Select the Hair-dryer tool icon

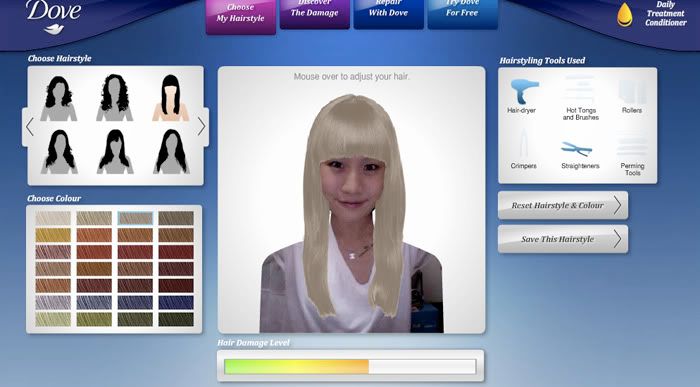coord(524,91)
